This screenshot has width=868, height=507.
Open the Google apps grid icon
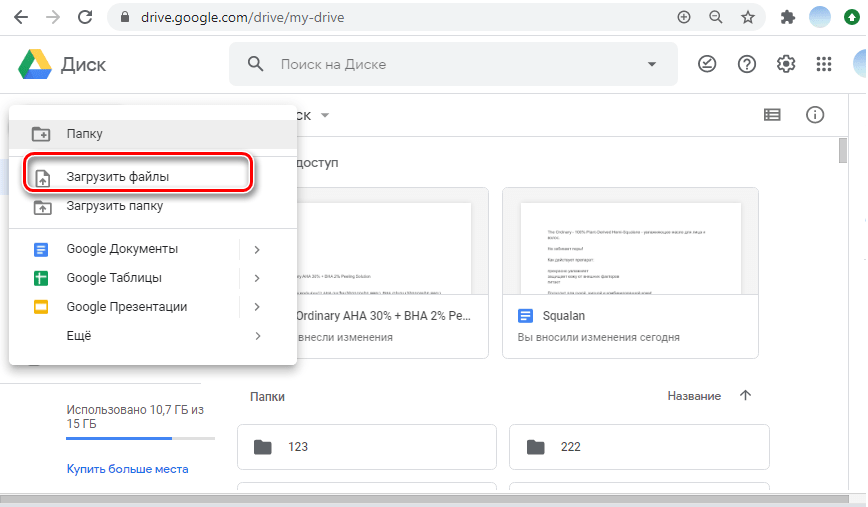824,64
